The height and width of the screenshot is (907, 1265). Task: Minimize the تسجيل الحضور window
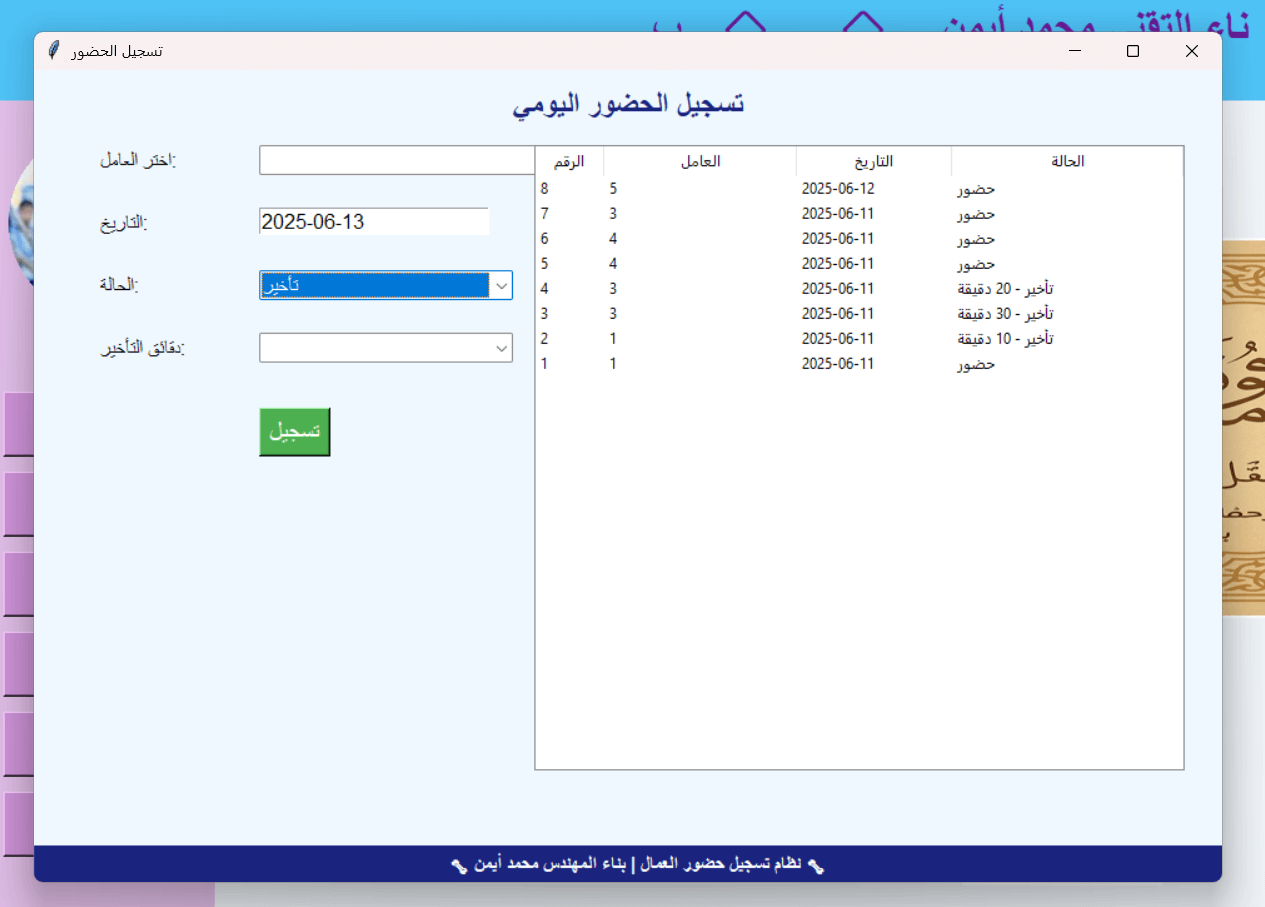tap(1075, 51)
